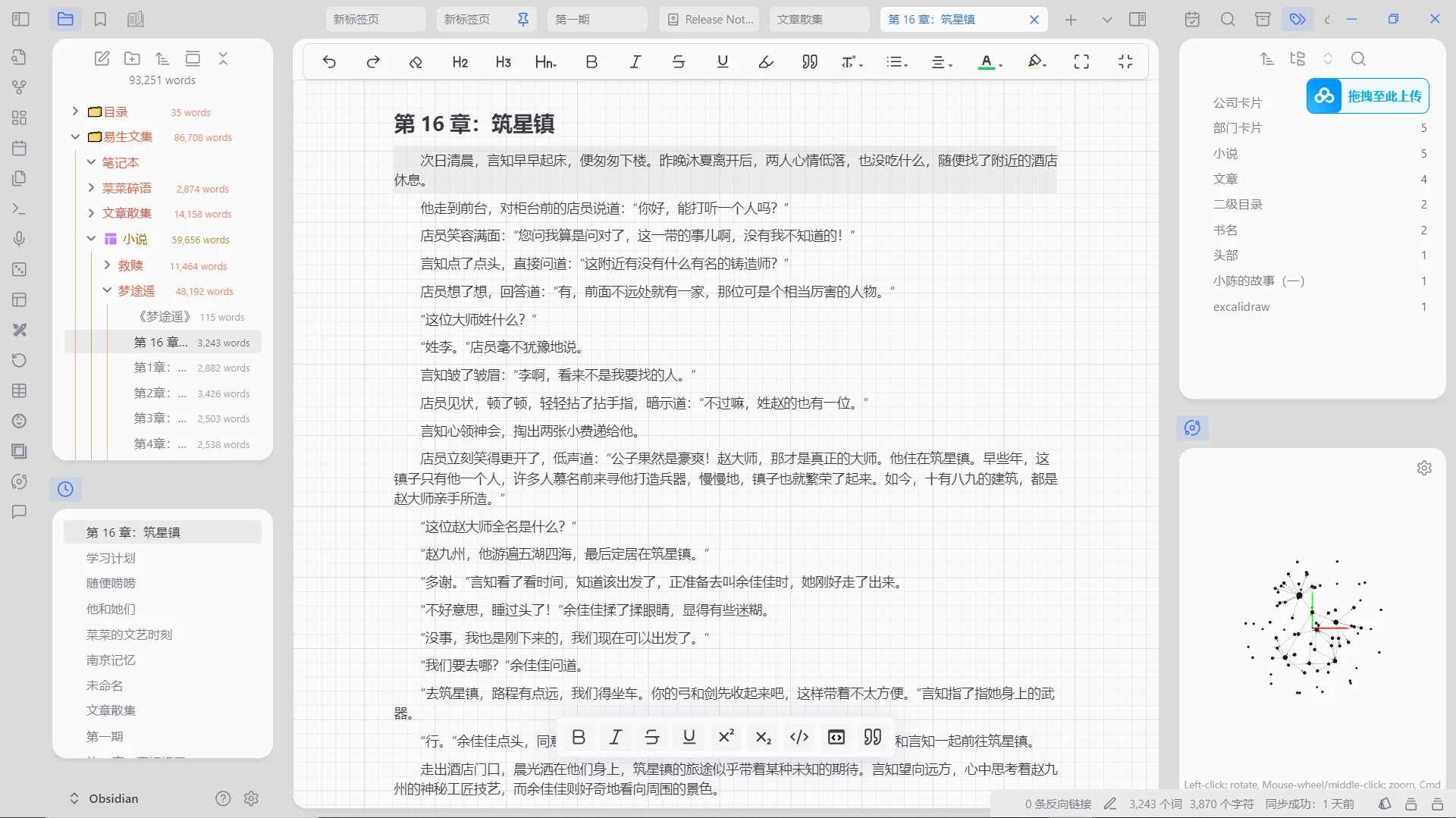
Task: Toggle superscript in the floating toolbar
Action: tap(726, 736)
